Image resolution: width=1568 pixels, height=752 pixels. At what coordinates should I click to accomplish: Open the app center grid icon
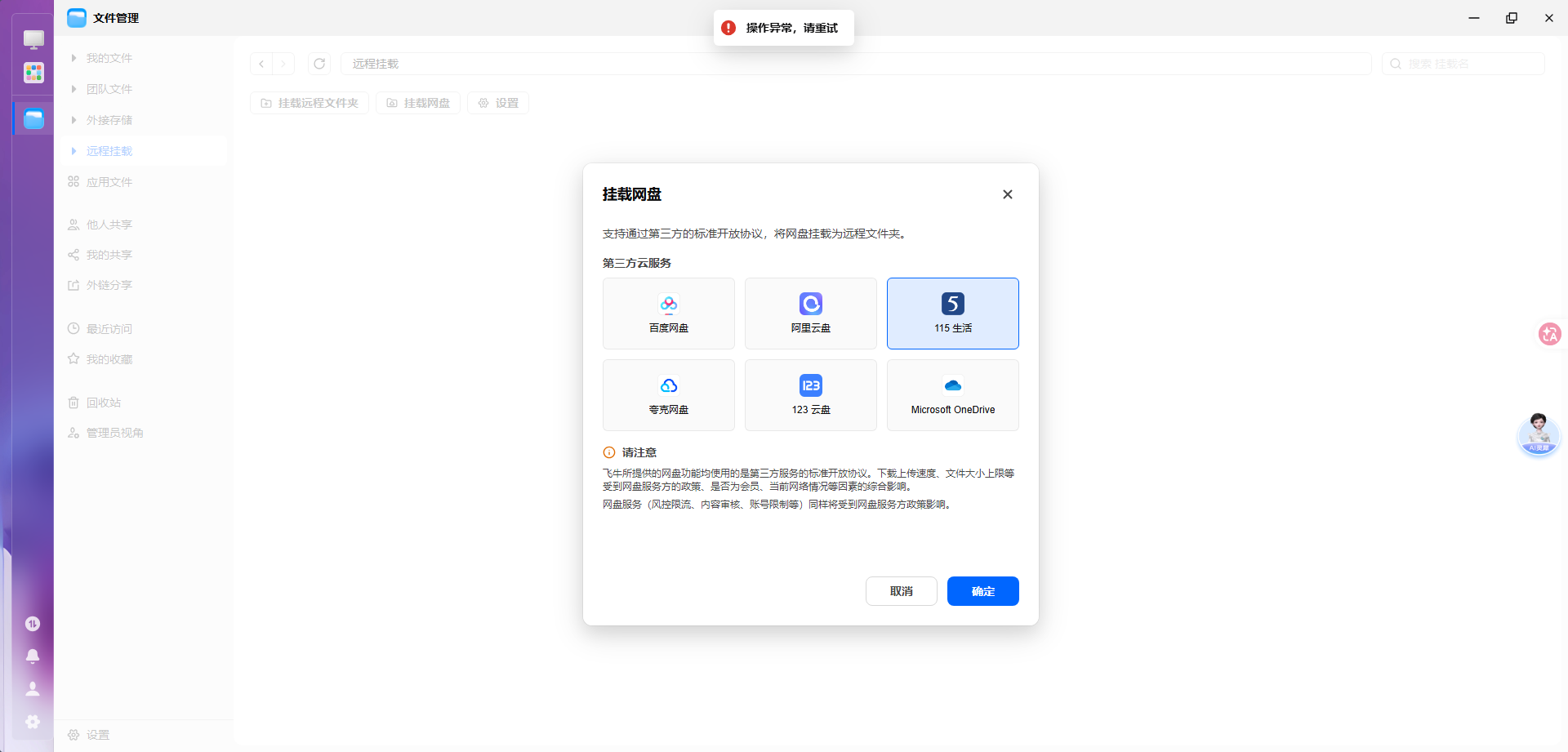click(x=33, y=73)
